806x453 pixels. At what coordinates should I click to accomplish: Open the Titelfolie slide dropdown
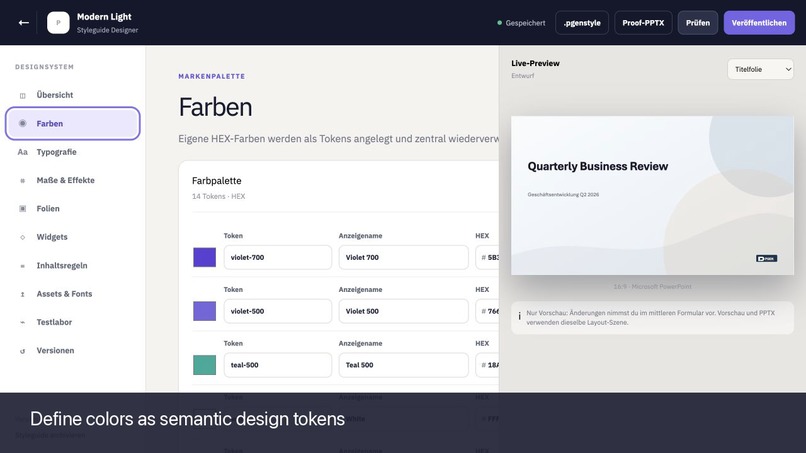(760, 69)
